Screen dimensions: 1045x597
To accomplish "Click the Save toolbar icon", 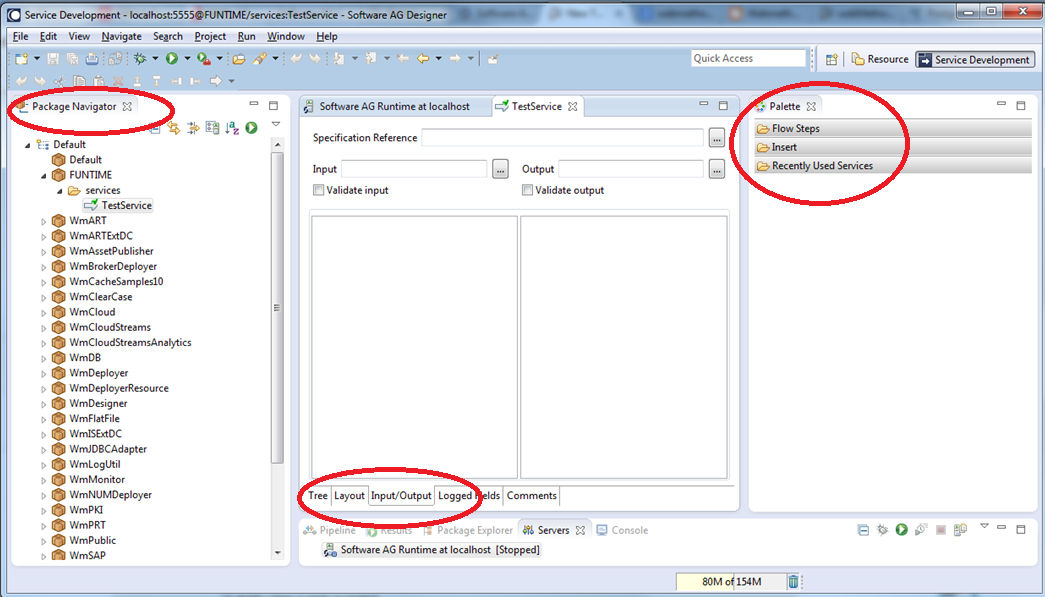I will [53, 59].
